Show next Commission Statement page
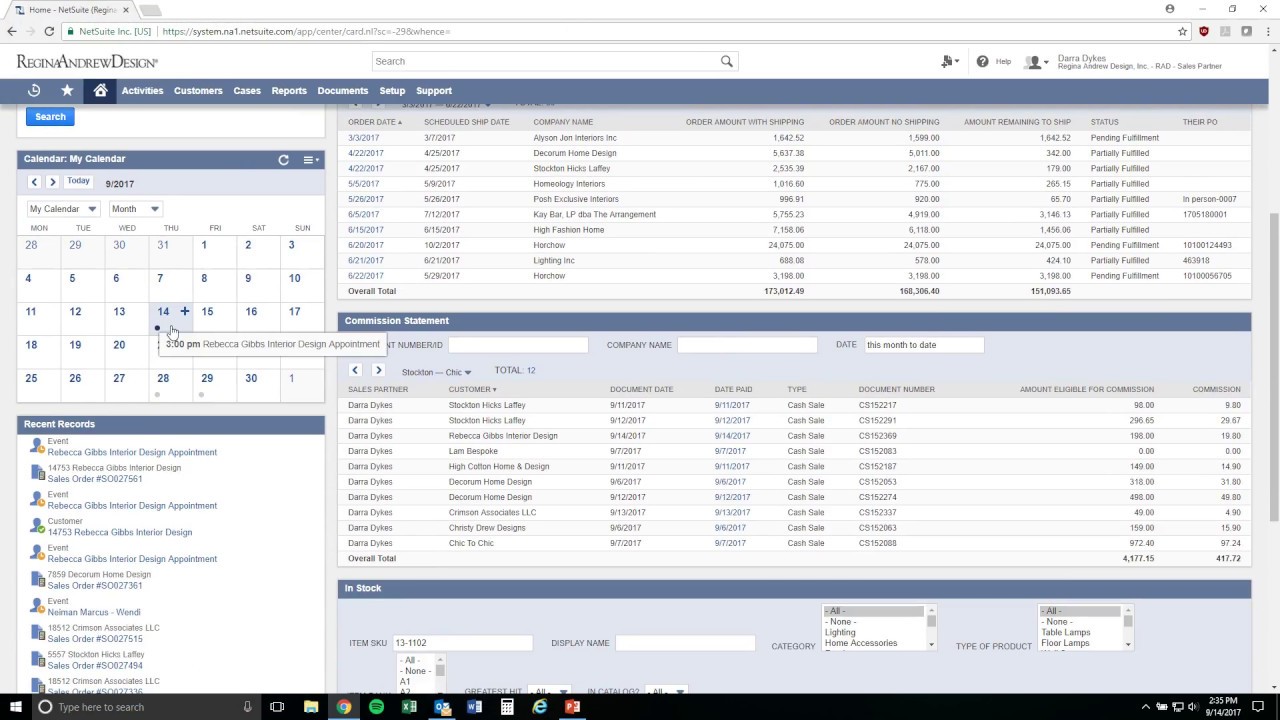The image size is (1280, 720). (x=378, y=370)
